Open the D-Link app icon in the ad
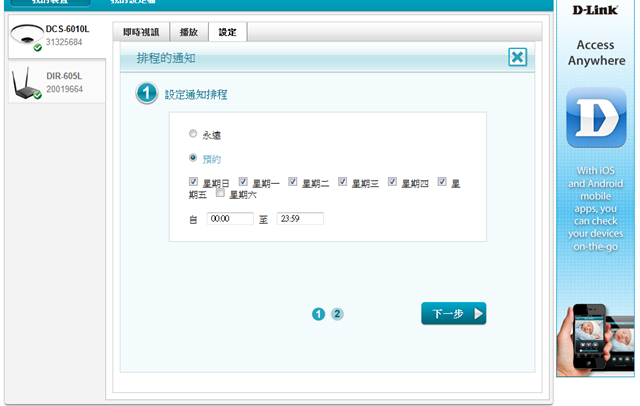 coord(596,118)
